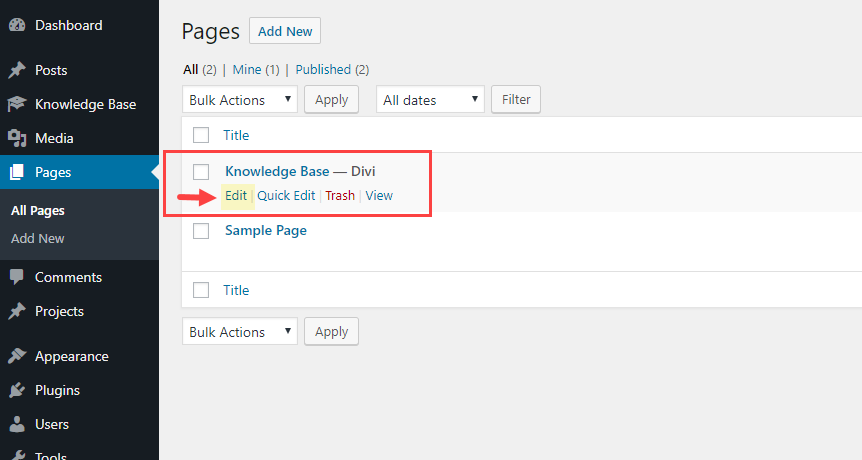Click the Comments speech bubble icon
Viewport: 862px width, 460px height.
click(x=16, y=278)
